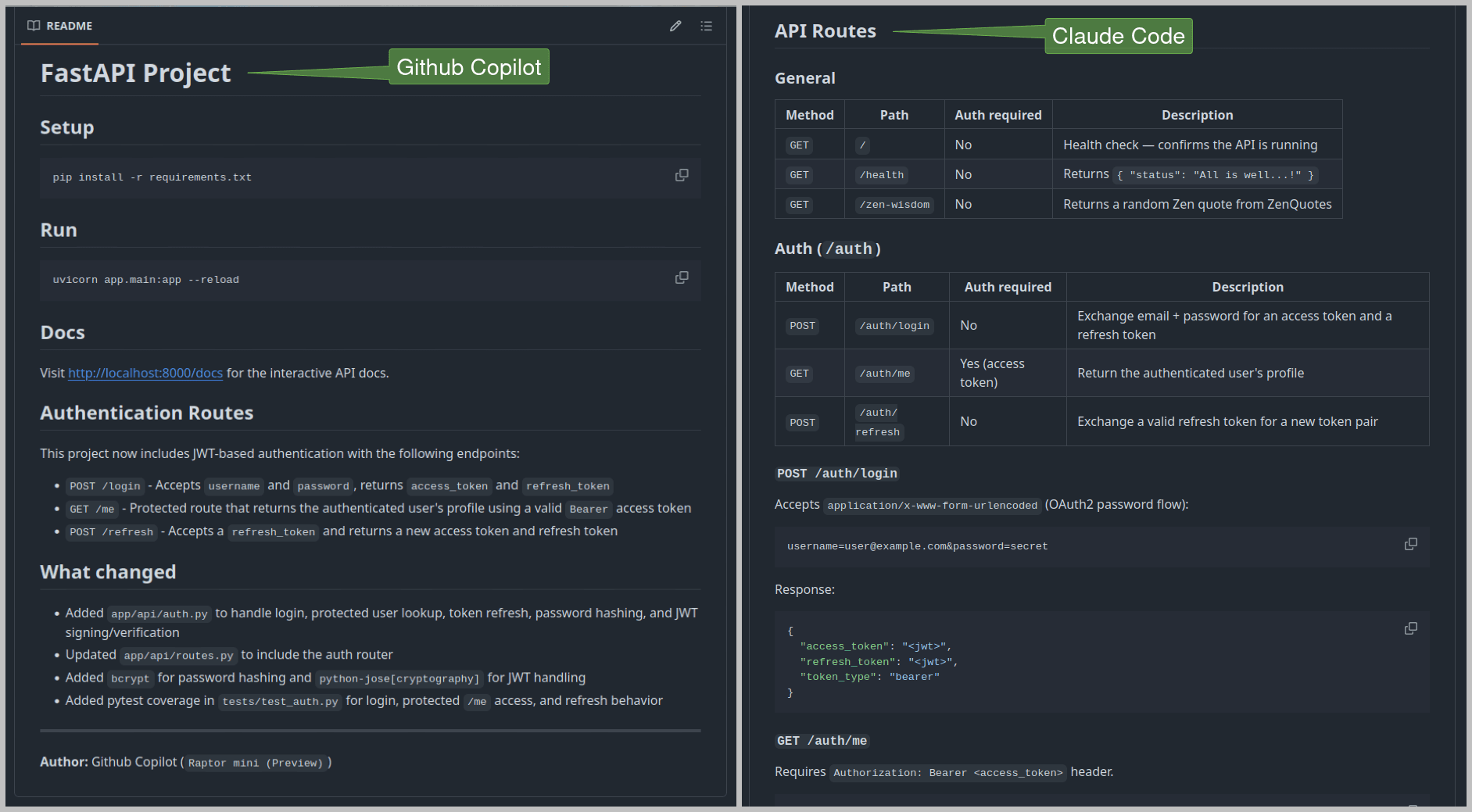Click the 'Auth (/auth)' section heading

828,249
